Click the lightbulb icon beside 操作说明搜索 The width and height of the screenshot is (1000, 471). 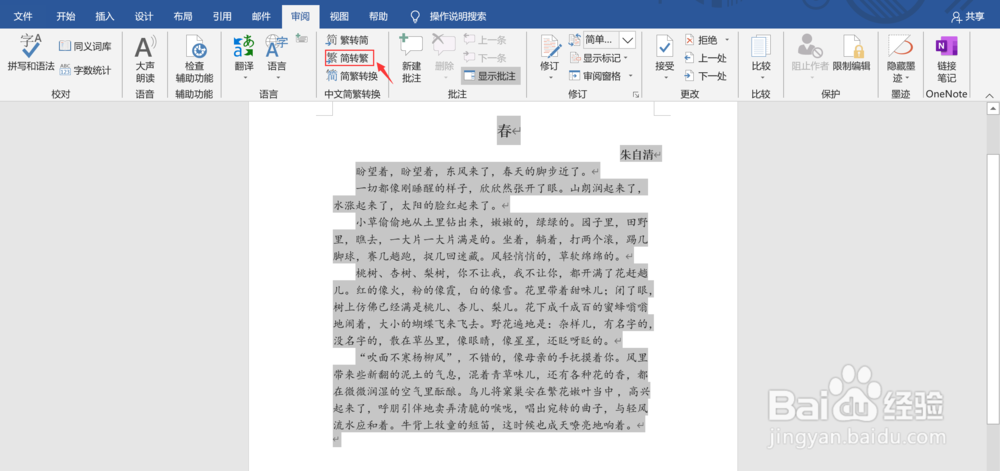coord(415,17)
